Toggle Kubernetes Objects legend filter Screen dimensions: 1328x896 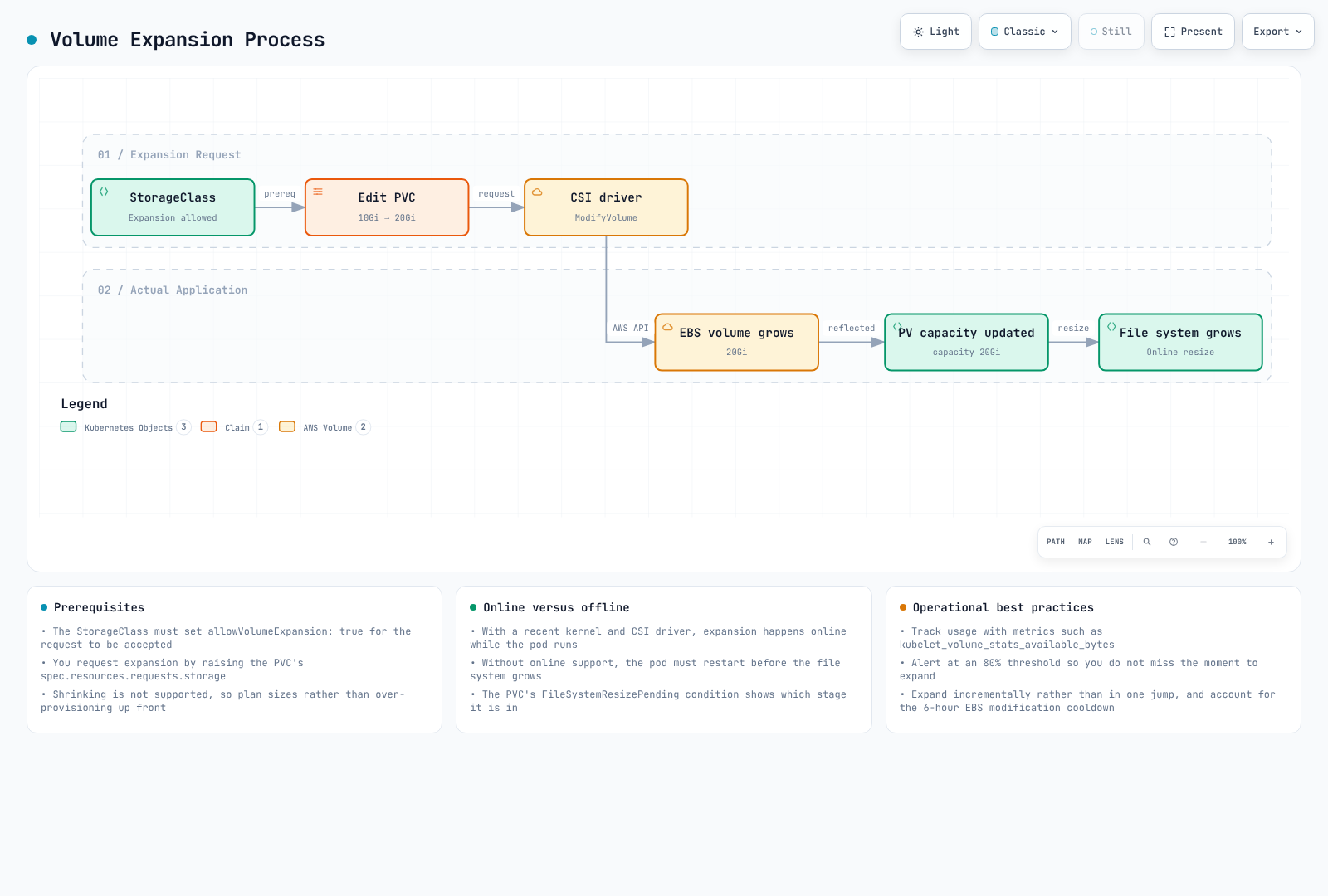(x=124, y=427)
